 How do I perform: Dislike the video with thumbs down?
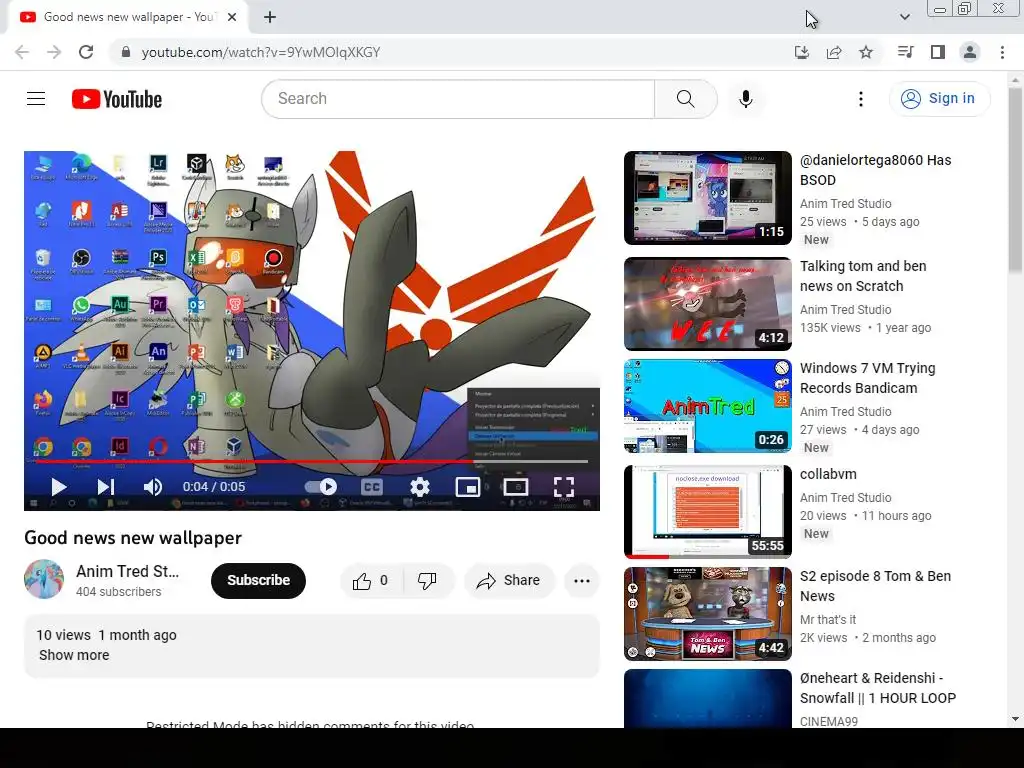click(x=427, y=581)
